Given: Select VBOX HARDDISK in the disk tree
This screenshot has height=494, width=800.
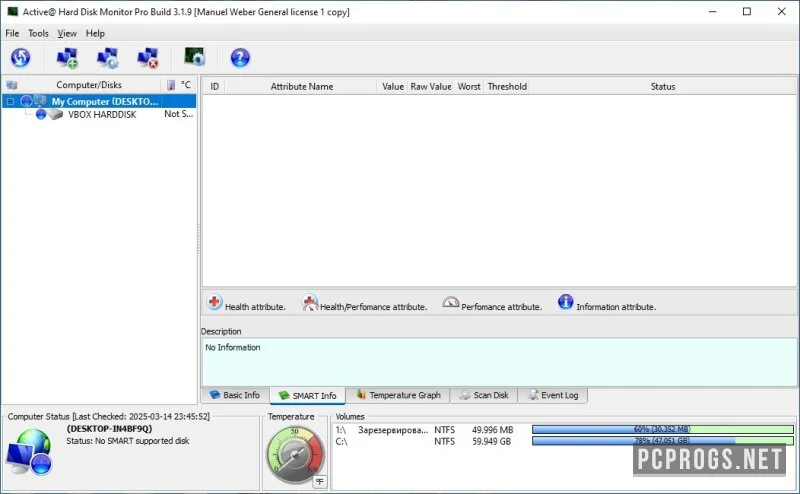Looking at the screenshot, I should [102, 115].
